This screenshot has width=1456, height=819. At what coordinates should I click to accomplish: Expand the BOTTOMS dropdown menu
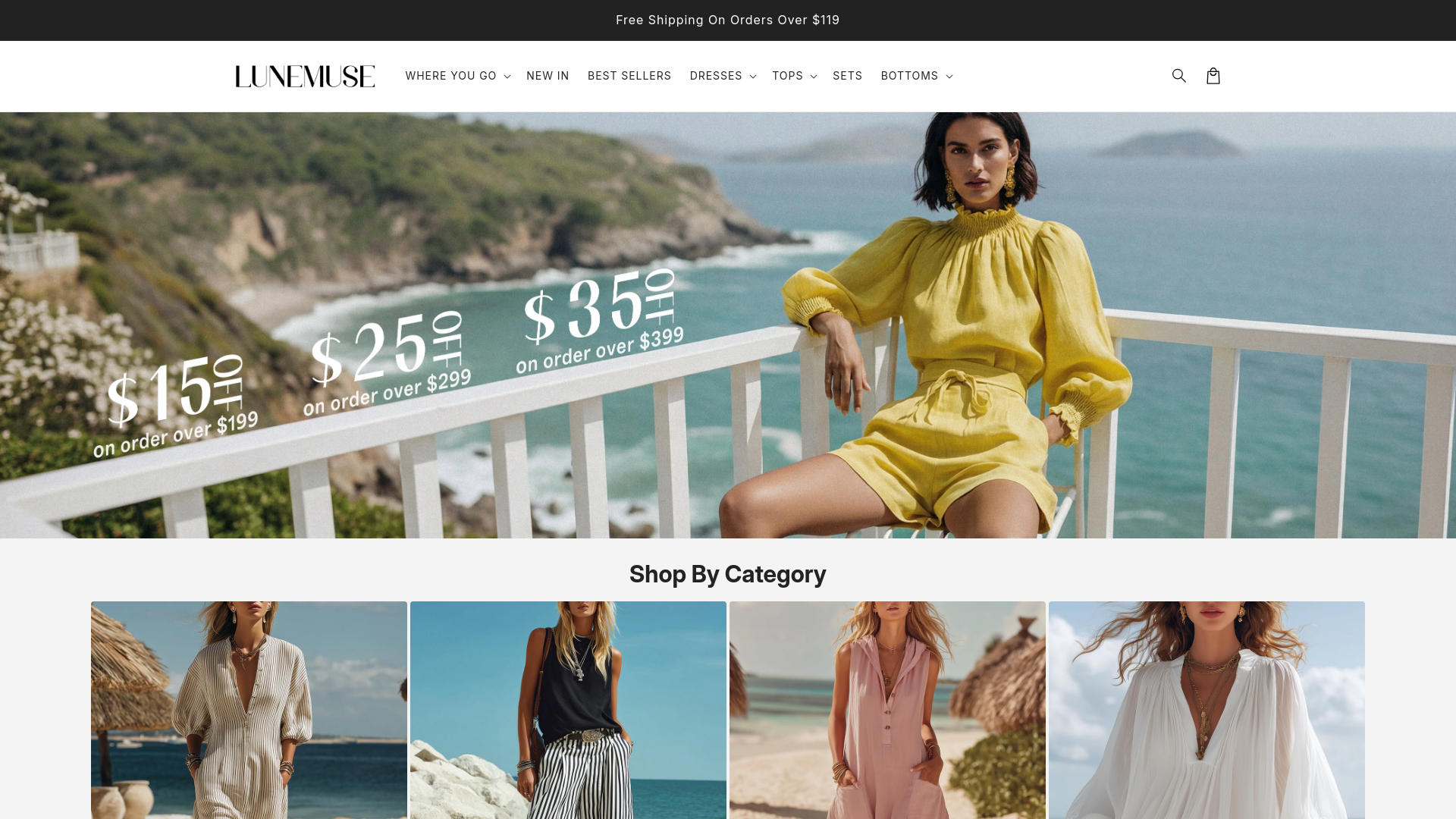point(916,76)
